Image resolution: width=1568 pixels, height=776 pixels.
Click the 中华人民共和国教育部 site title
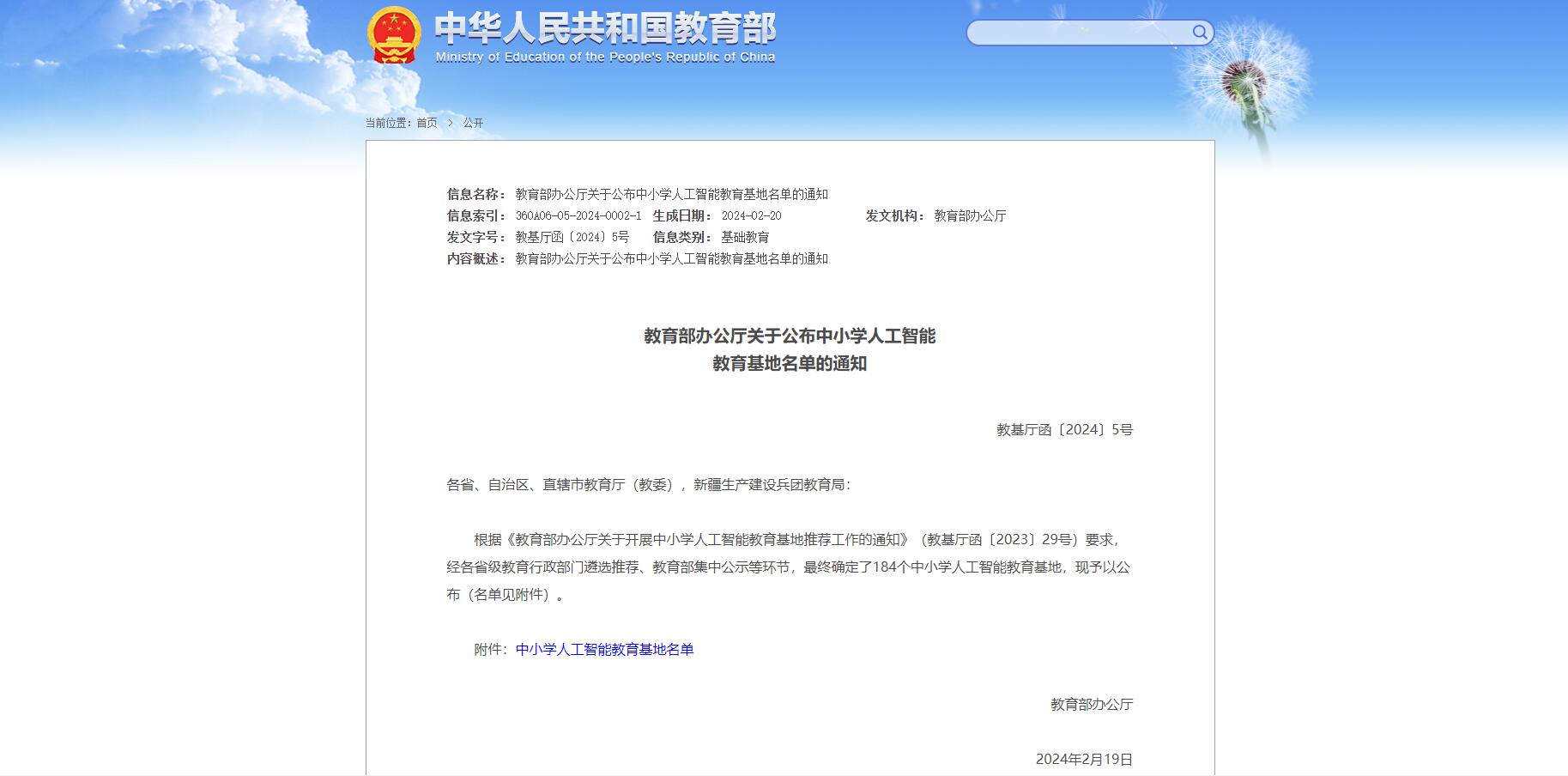click(605, 27)
